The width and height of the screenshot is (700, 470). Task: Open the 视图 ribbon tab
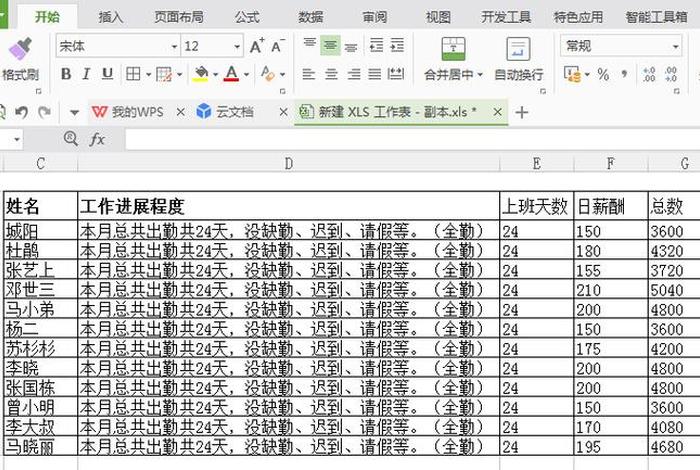[x=438, y=17]
